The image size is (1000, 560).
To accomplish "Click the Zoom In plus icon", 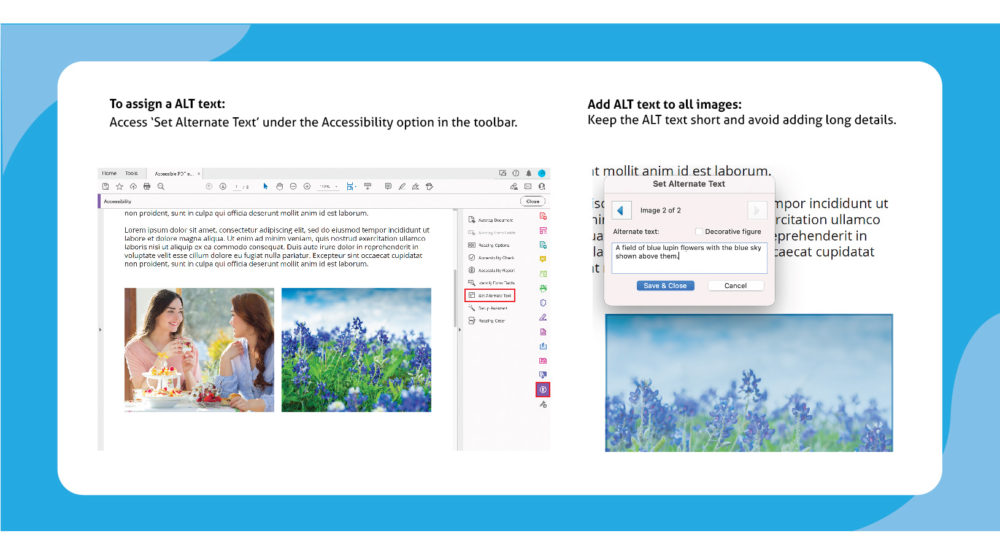I will coord(307,187).
